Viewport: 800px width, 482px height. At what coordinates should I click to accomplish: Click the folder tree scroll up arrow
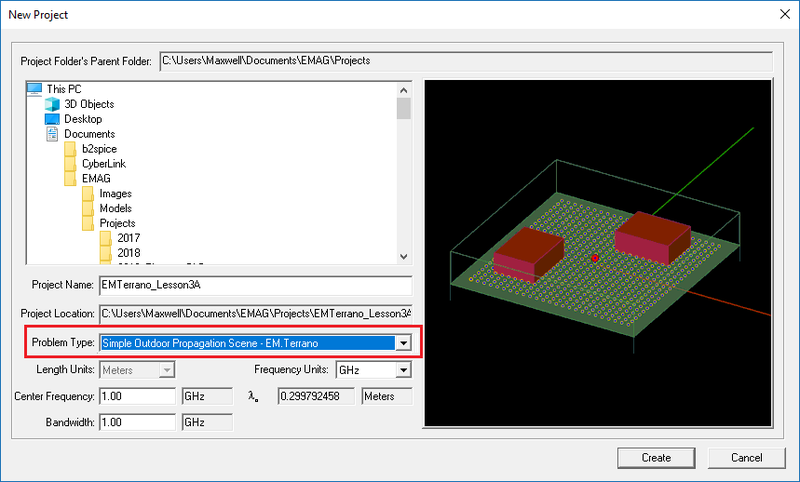click(x=404, y=90)
